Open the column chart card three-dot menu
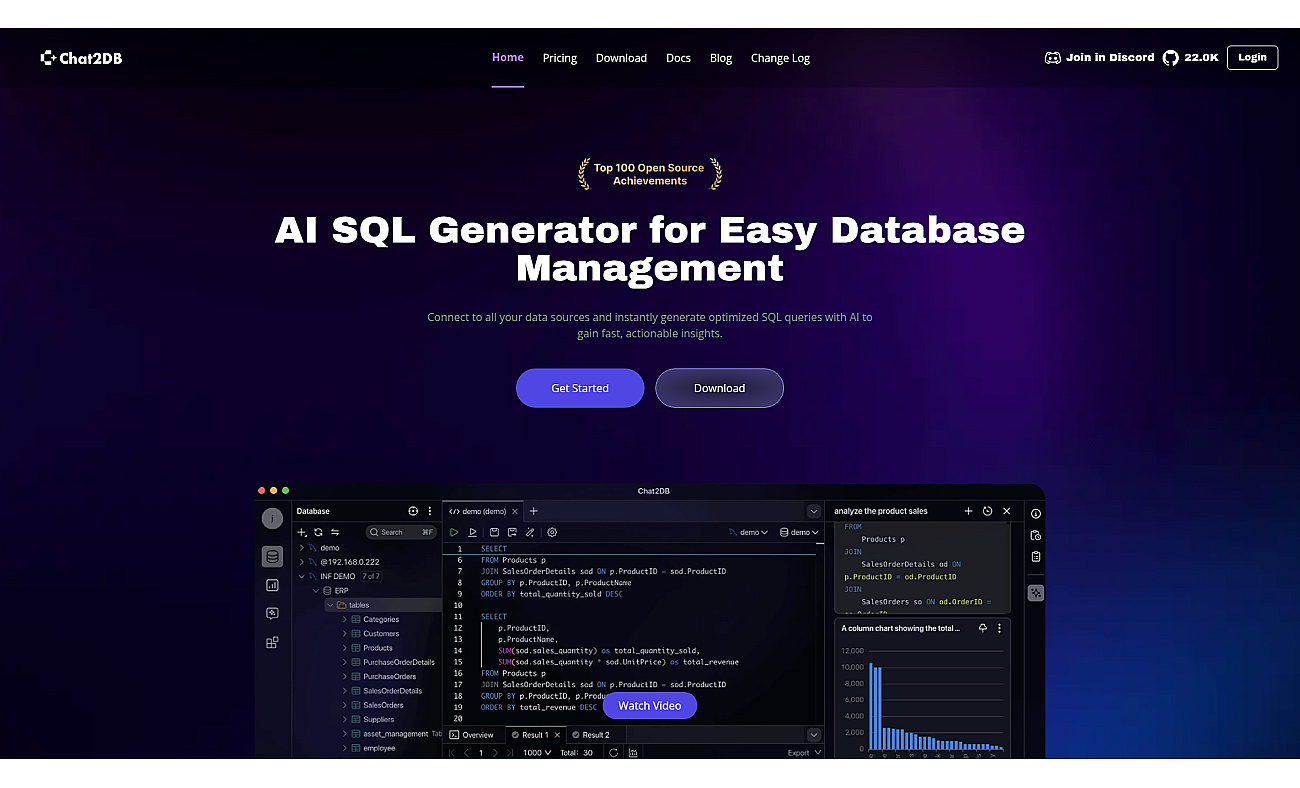1300x788 pixels. point(999,628)
